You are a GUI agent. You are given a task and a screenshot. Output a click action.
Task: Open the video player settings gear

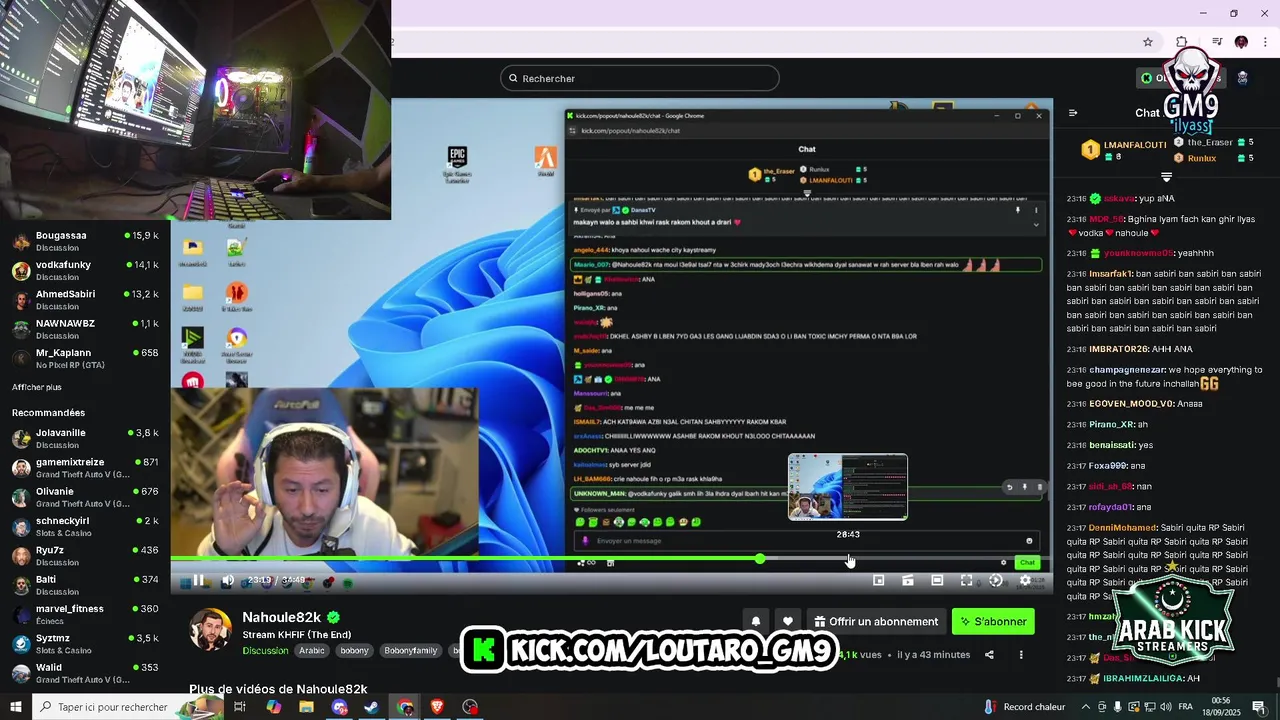(1025, 580)
